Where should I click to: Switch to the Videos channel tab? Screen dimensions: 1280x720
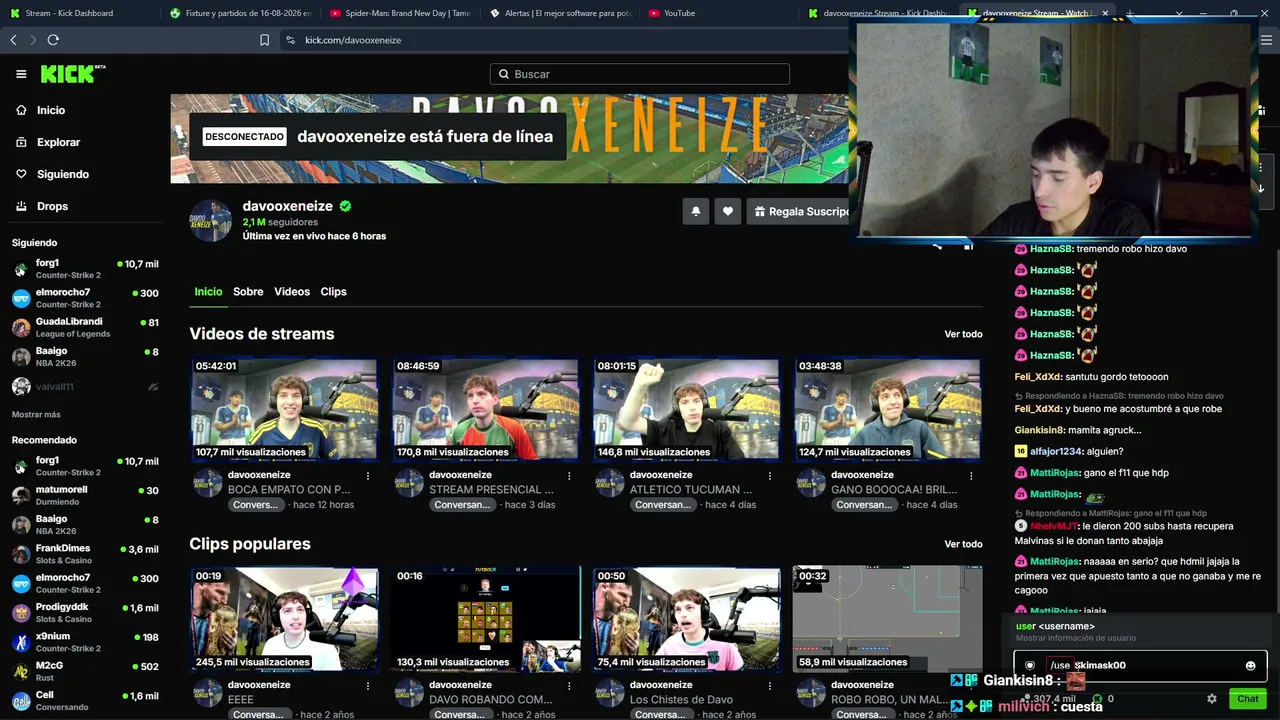click(292, 292)
